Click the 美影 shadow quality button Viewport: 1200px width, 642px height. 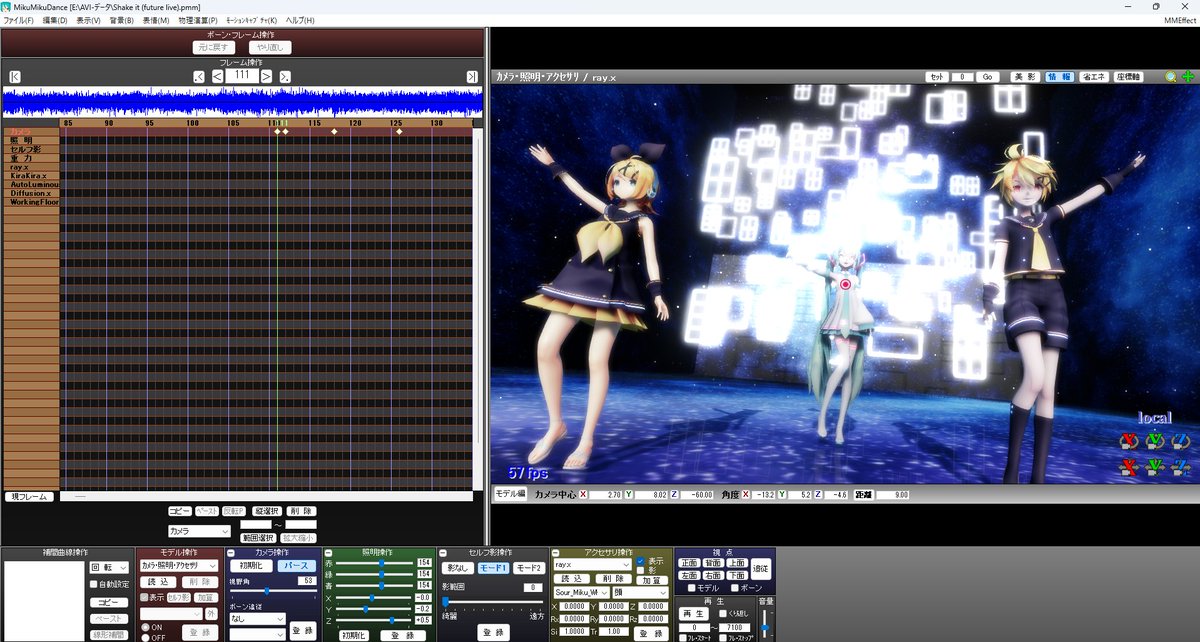coord(1025,78)
